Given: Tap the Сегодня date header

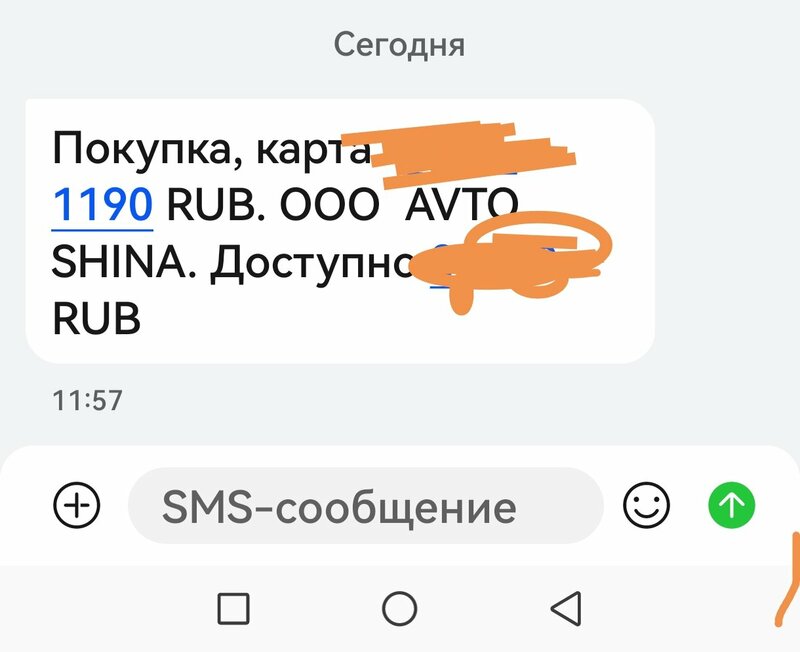Looking at the screenshot, I should click(x=399, y=45).
